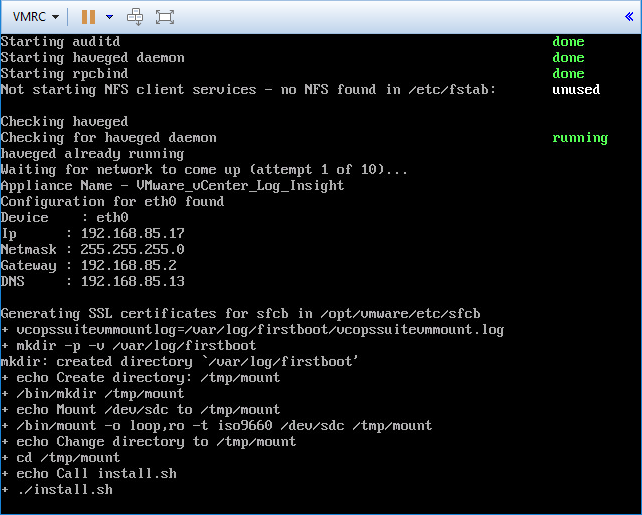Click the green 'running' status text
The image size is (642, 515).
click(x=579, y=137)
